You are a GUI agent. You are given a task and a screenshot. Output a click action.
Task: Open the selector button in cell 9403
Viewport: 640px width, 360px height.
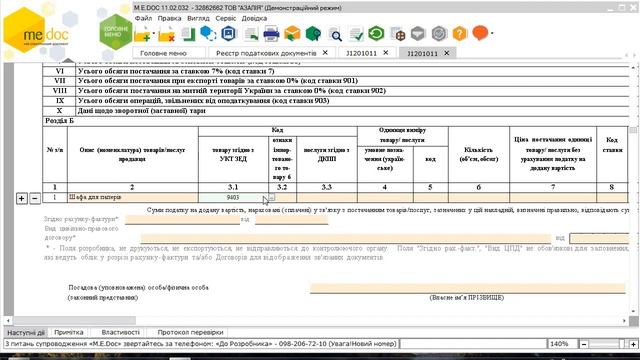point(271,198)
